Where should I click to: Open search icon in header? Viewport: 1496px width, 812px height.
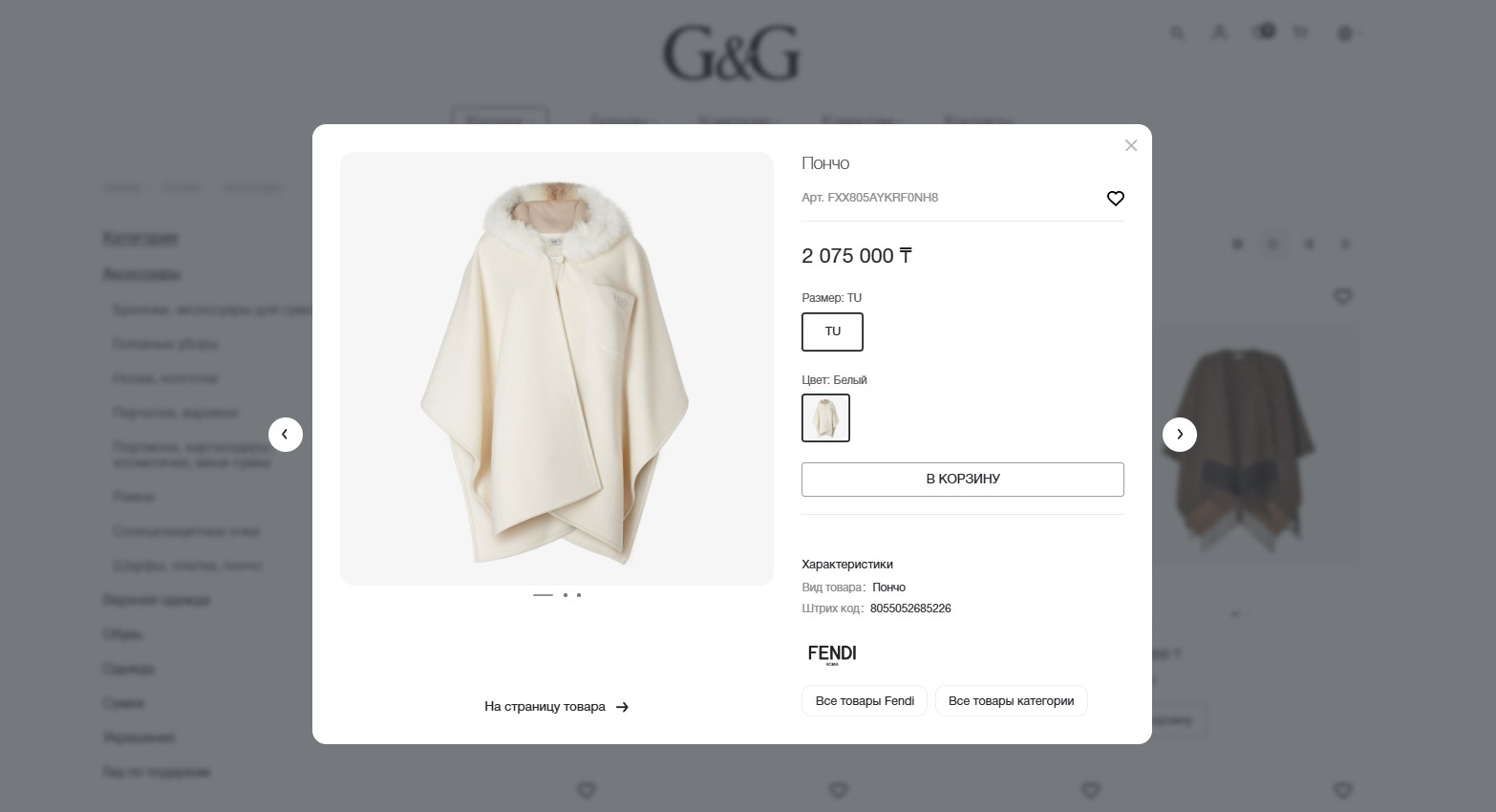[1177, 32]
